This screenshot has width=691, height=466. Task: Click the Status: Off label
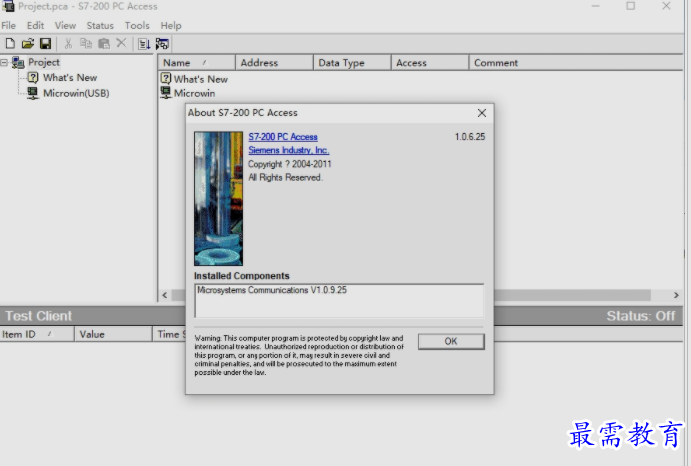(x=640, y=316)
